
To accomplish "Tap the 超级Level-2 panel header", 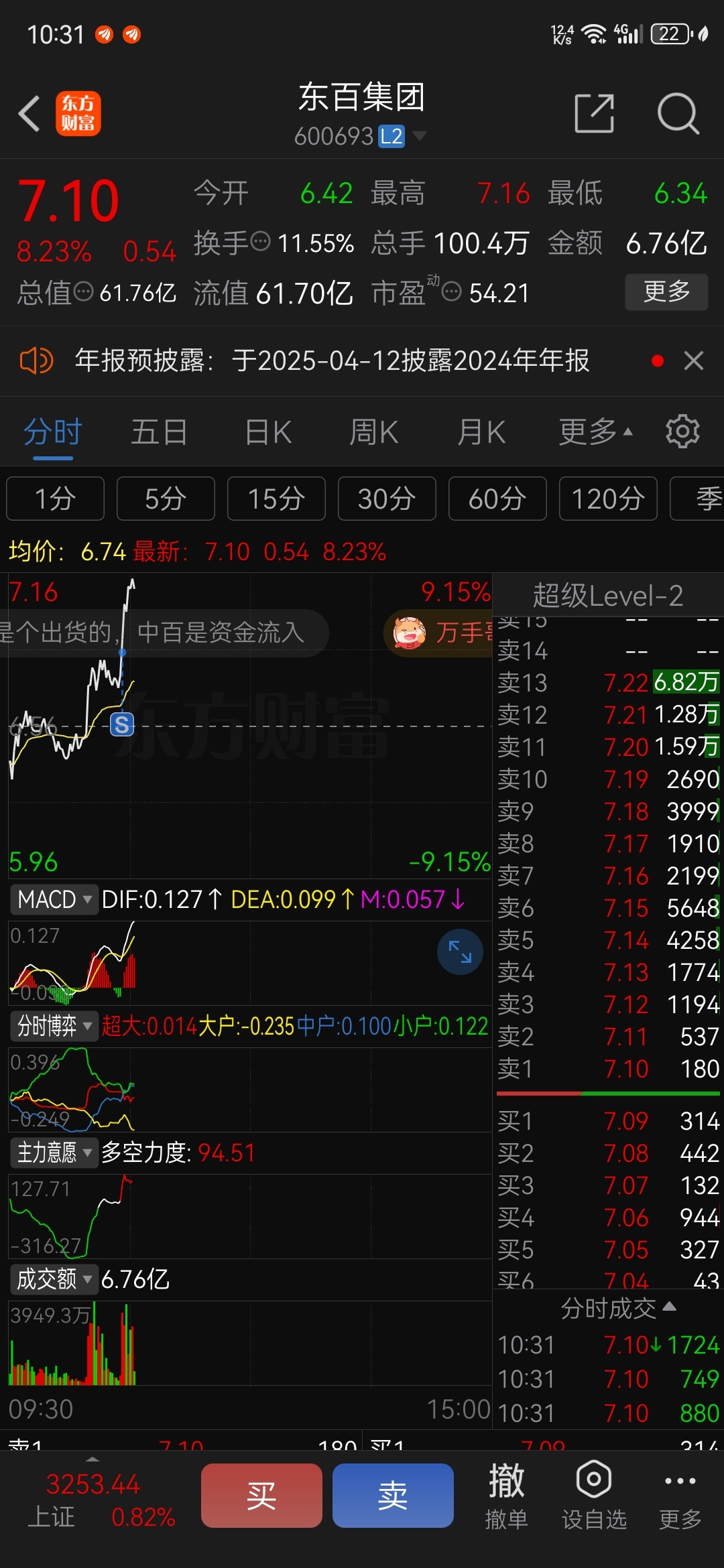I will tap(608, 596).
